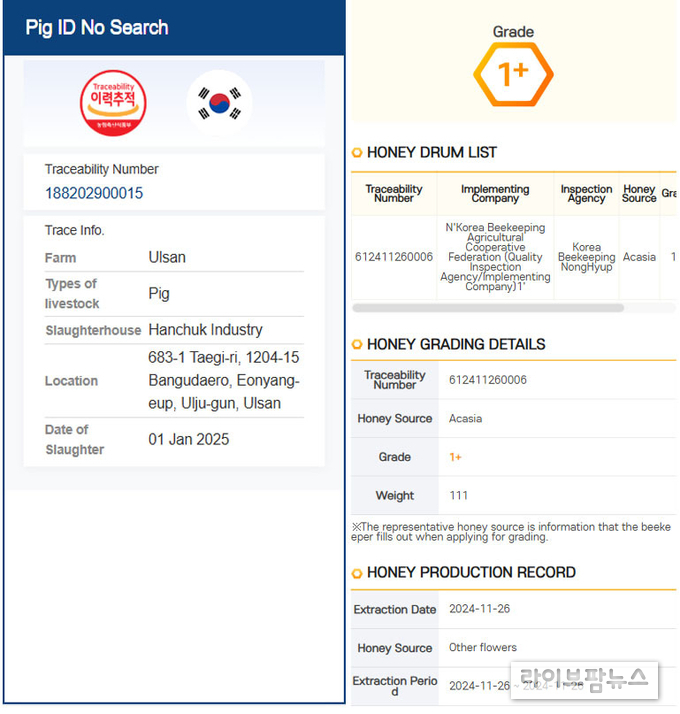Image resolution: width=680 pixels, height=714 pixels.
Task: Click the drum list horizontal scrollbar
Action: click(488, 308)
